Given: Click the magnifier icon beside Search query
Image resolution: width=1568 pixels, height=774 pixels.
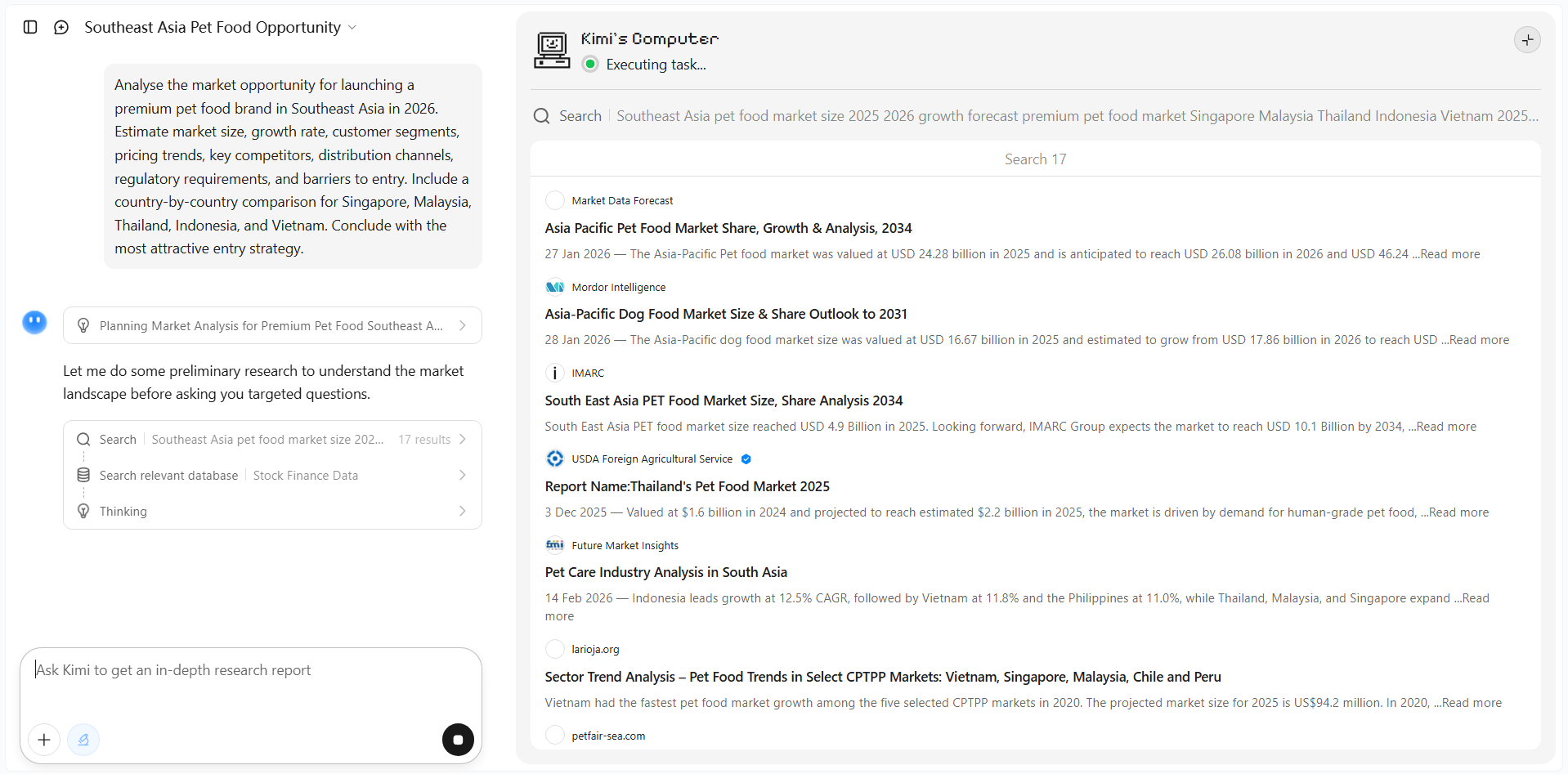Looking at the screenshot, I should 541,116.
